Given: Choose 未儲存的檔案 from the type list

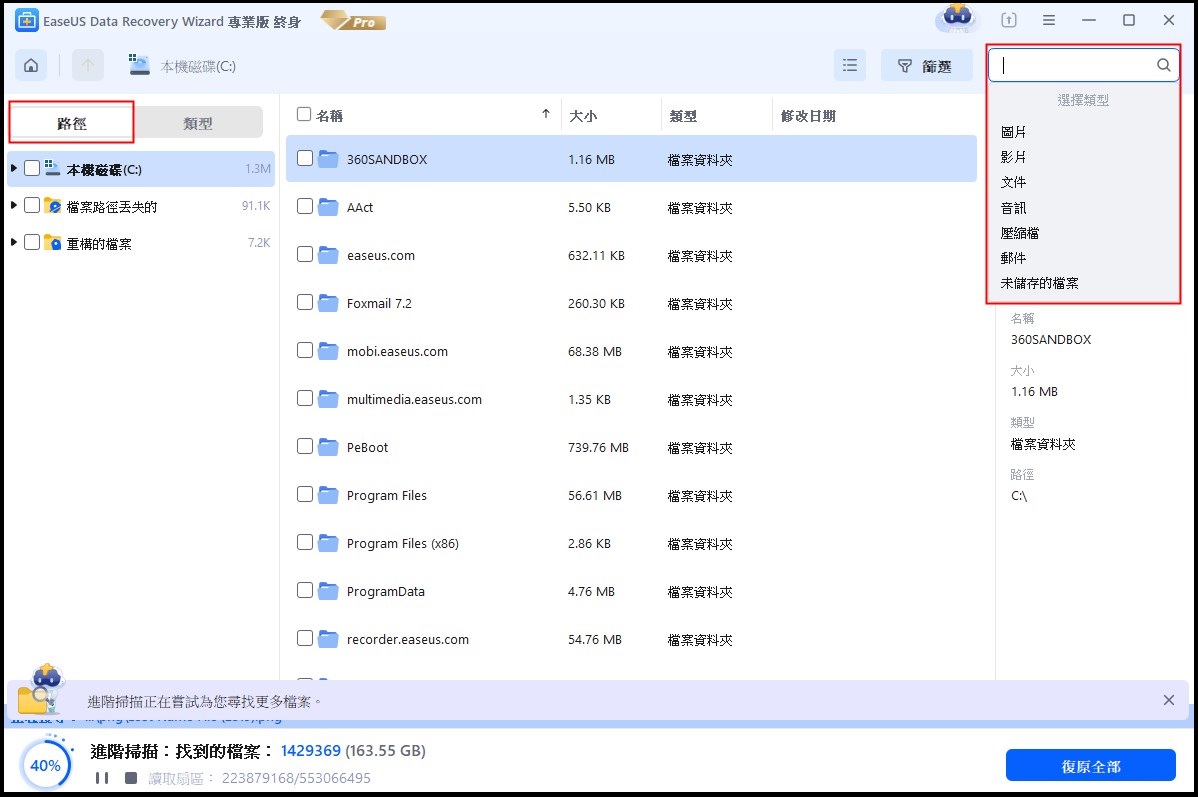Looking at the screenshot, I should (1039, 283).
